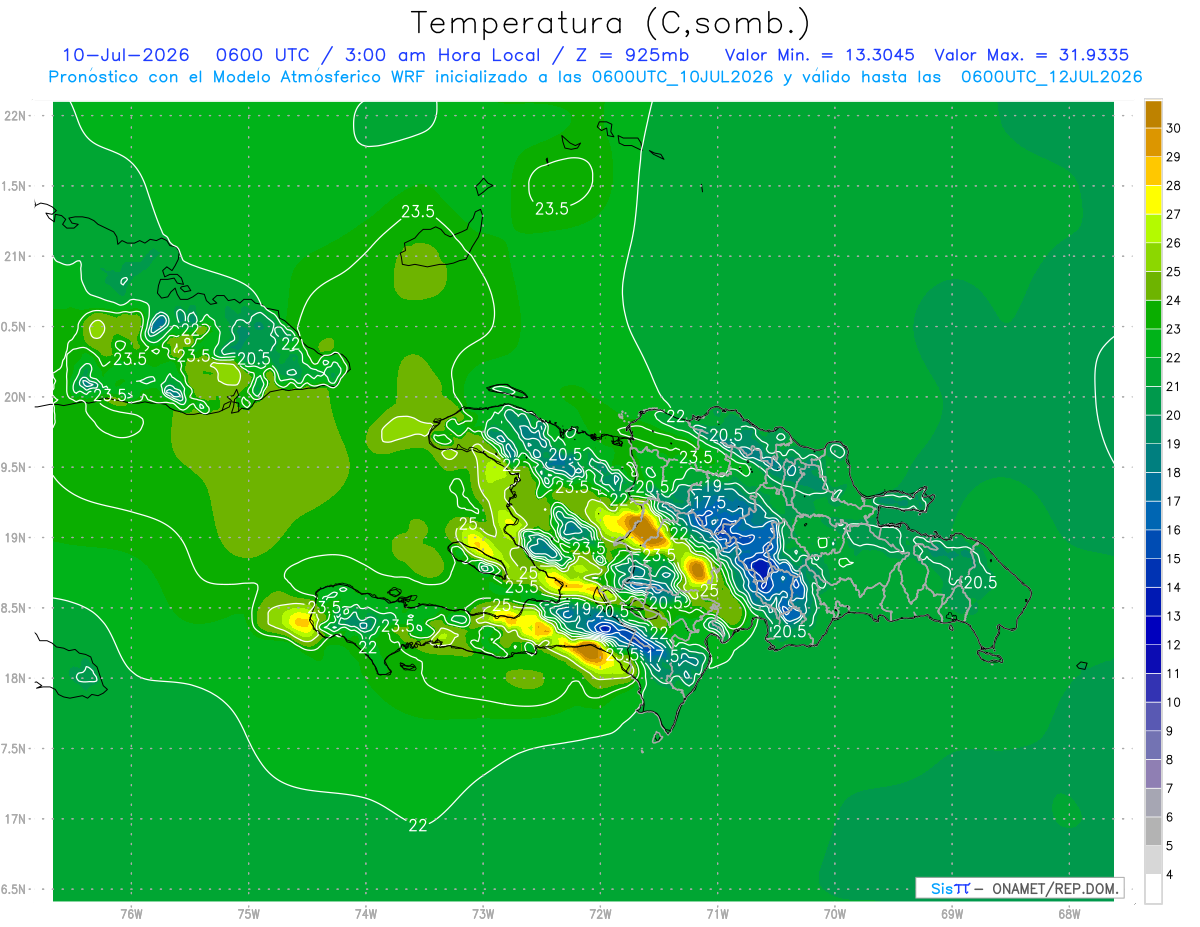Select 'Valor Min. = 13.3045'

819,55
